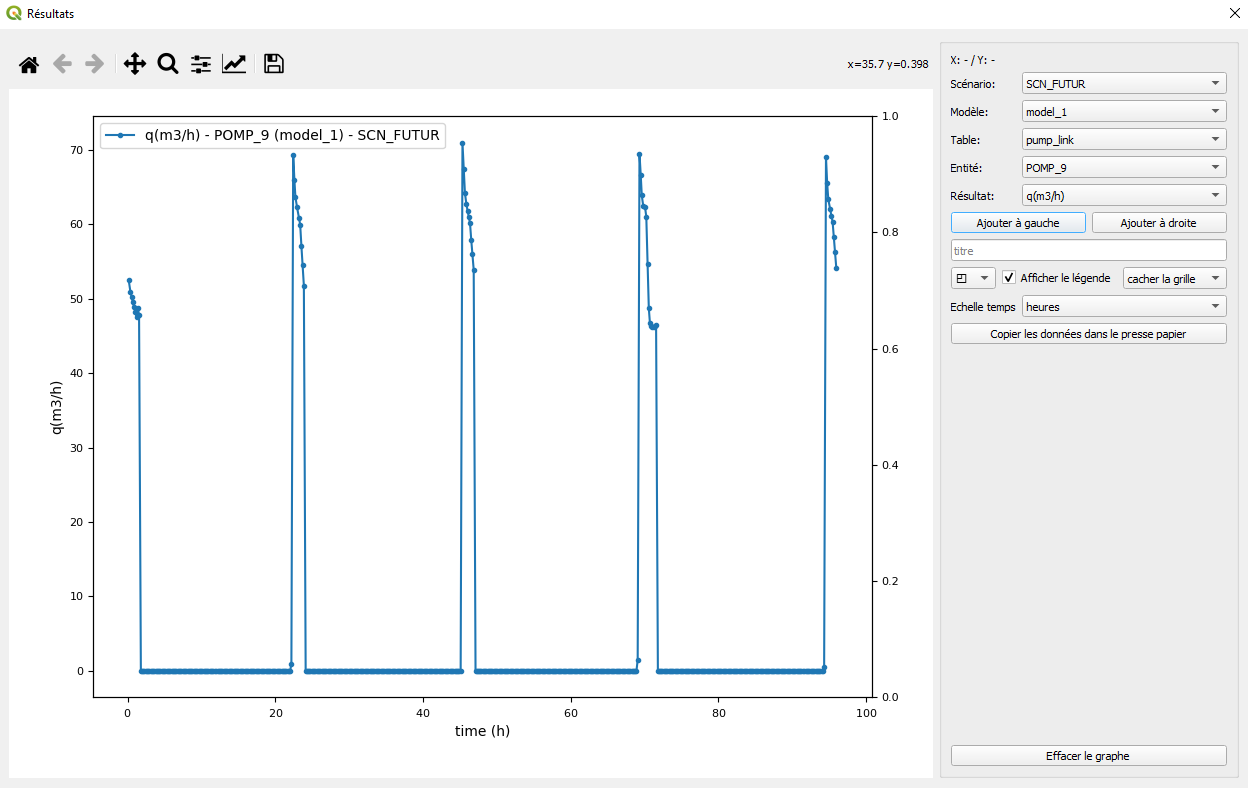
Task: Click the time (h) axis label
Action: 482,731
